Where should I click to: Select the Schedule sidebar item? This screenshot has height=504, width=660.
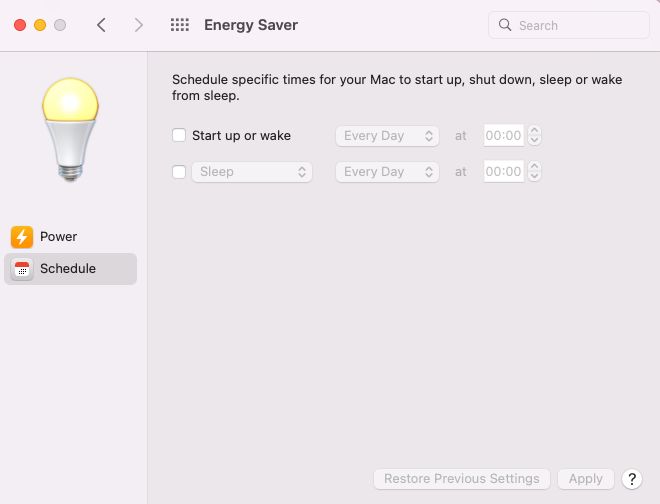(70, 269)
